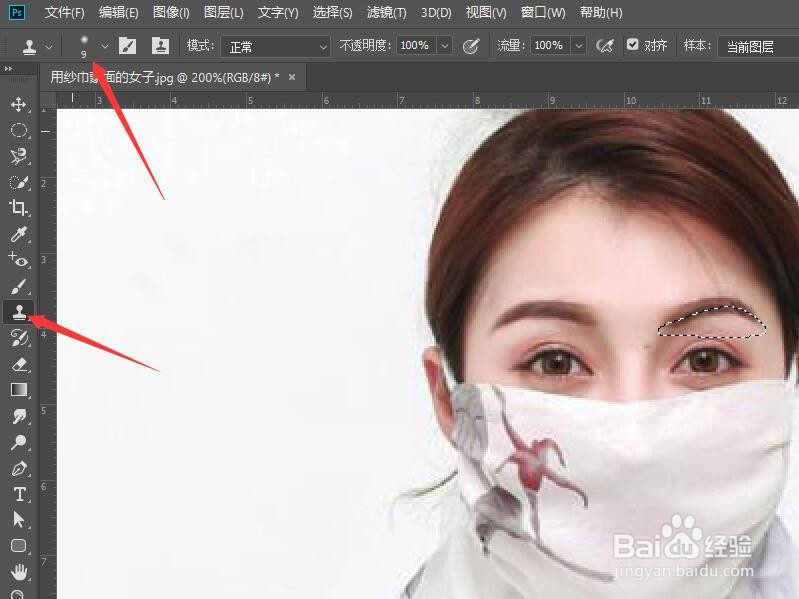Select the Magnetic Lasso tool
This screenshot has height=599, width=799.
coord(19,156)
